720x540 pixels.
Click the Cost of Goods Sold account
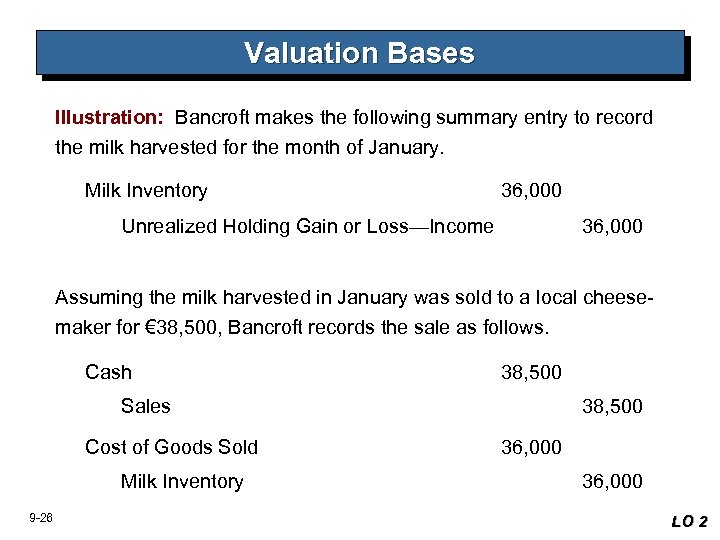click(171, 447)
